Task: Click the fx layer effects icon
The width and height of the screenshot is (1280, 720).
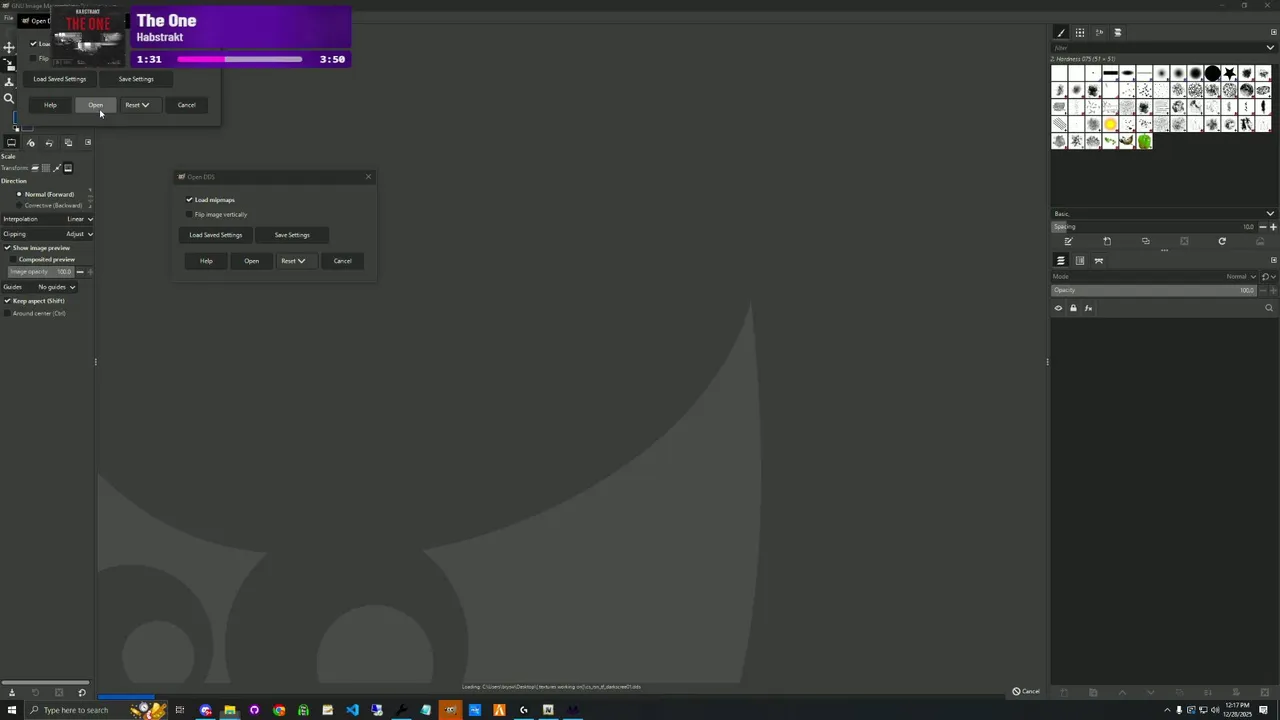Action: tap(1088, 308)
